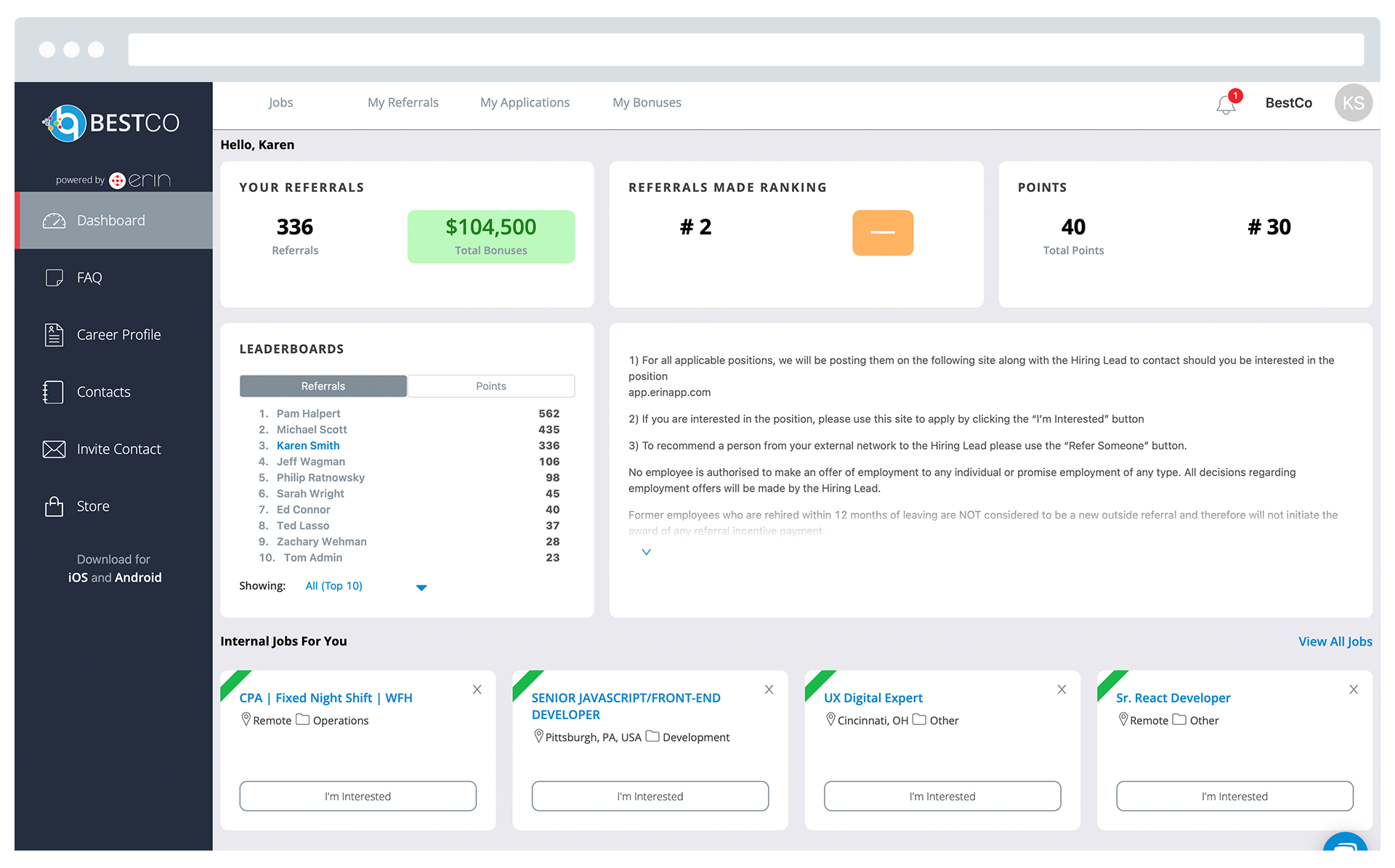
Task: Select Michael Scott in the leaderboard
Action: pyautogui.click(x=312, y=429)
